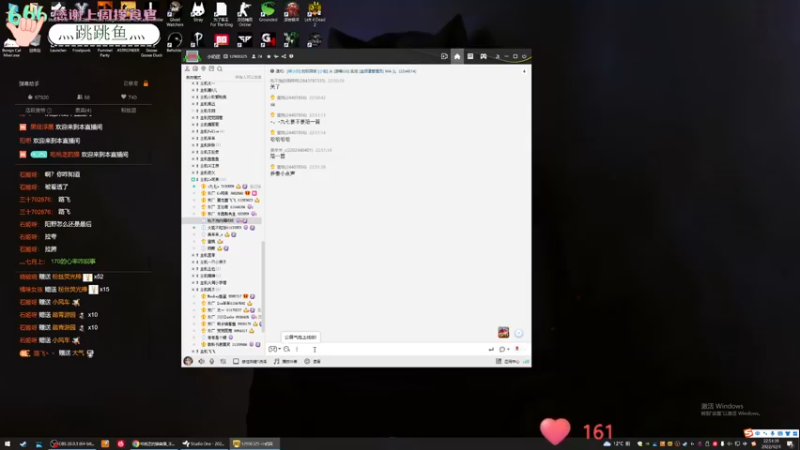Open Counter-Strike Online desktop shortcut

(244, 13)
